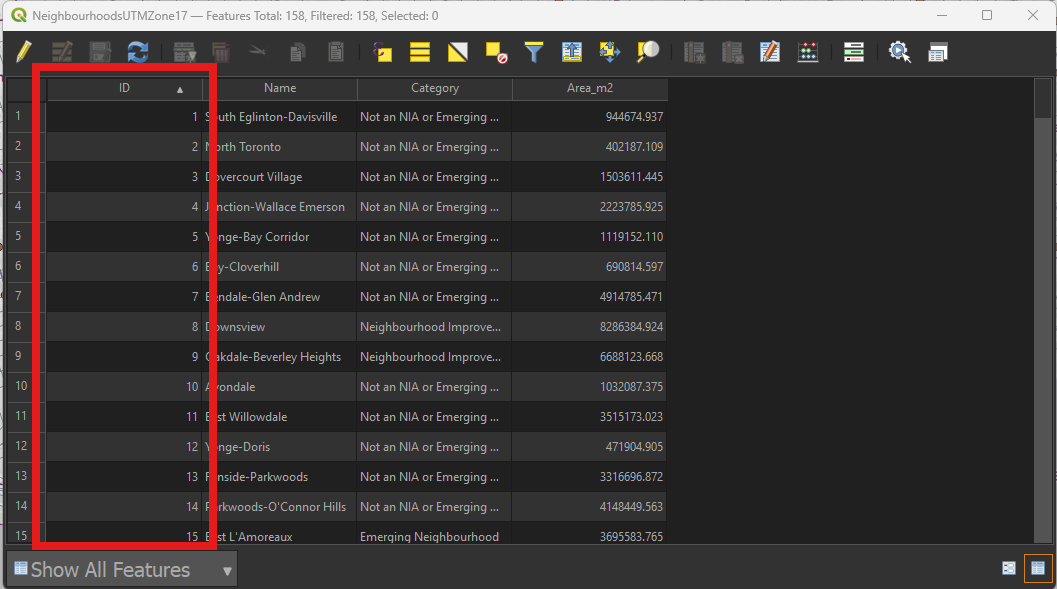Viewport: 1057px width, 589px height.
Task: Open filter/select features using form
Action: pyautogui.click(x=534, y=52)
